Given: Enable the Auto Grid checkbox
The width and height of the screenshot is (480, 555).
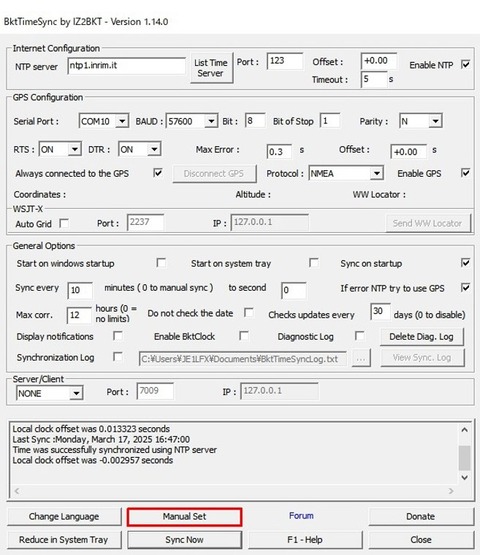Looking at the screenshot, I should point(64,223).
